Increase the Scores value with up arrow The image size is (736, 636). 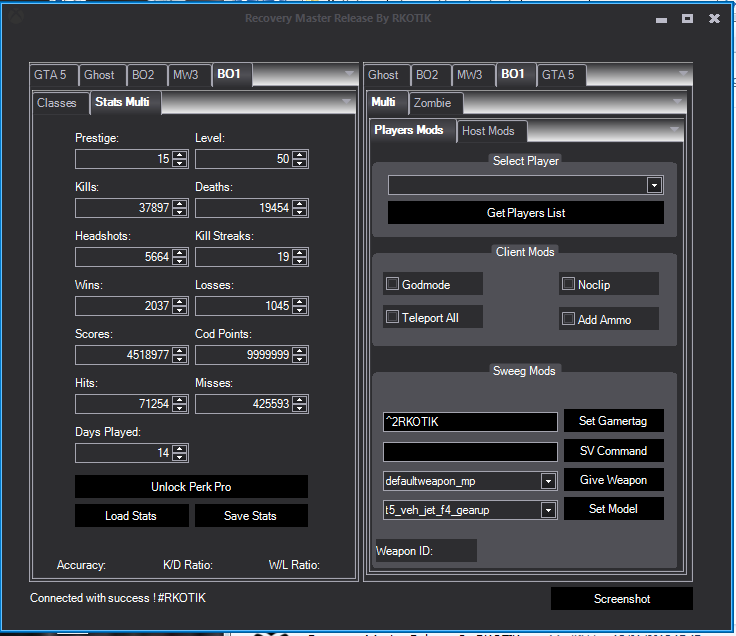[x=179, y=351]
